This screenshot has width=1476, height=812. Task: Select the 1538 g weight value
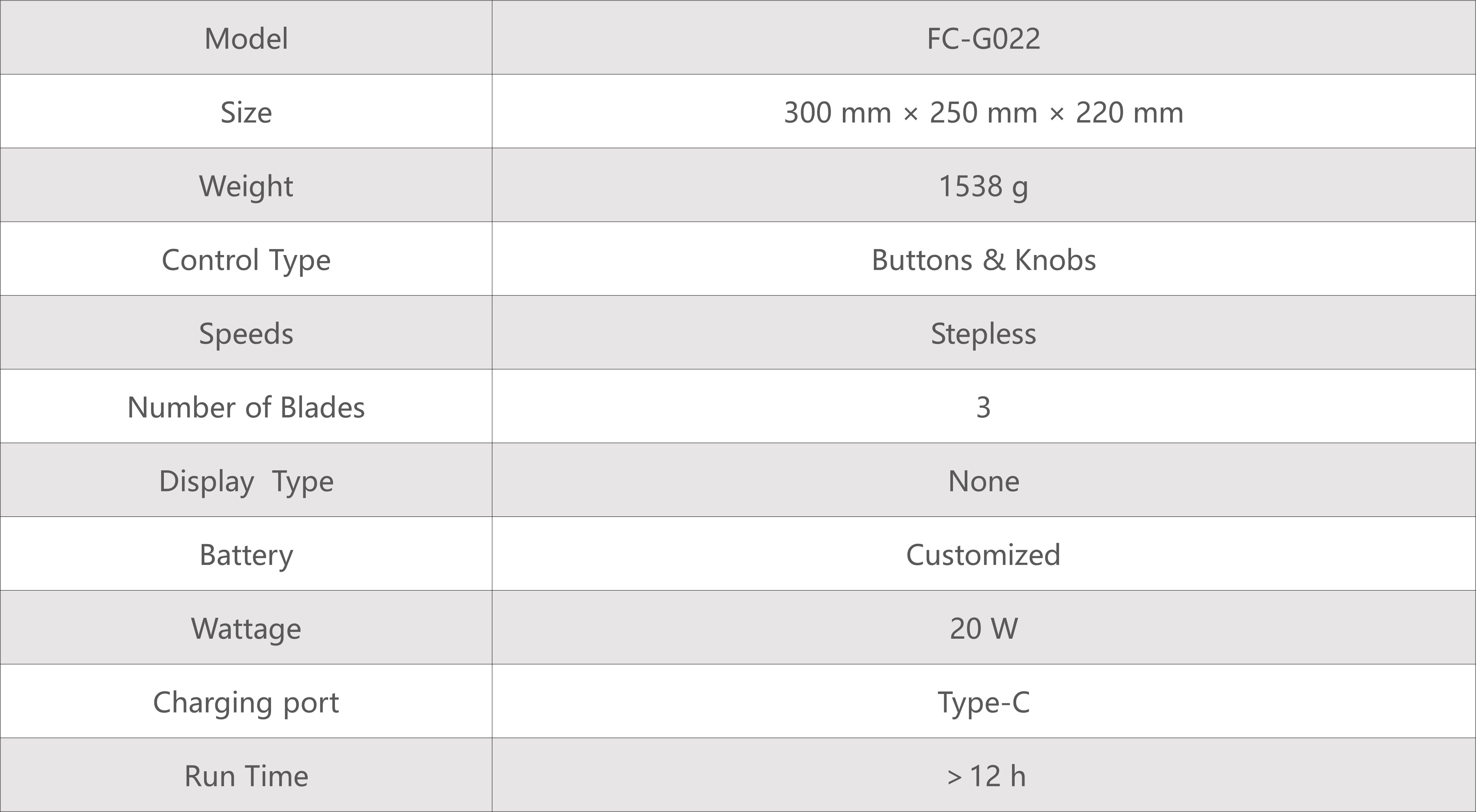click(x=983, y=186)
